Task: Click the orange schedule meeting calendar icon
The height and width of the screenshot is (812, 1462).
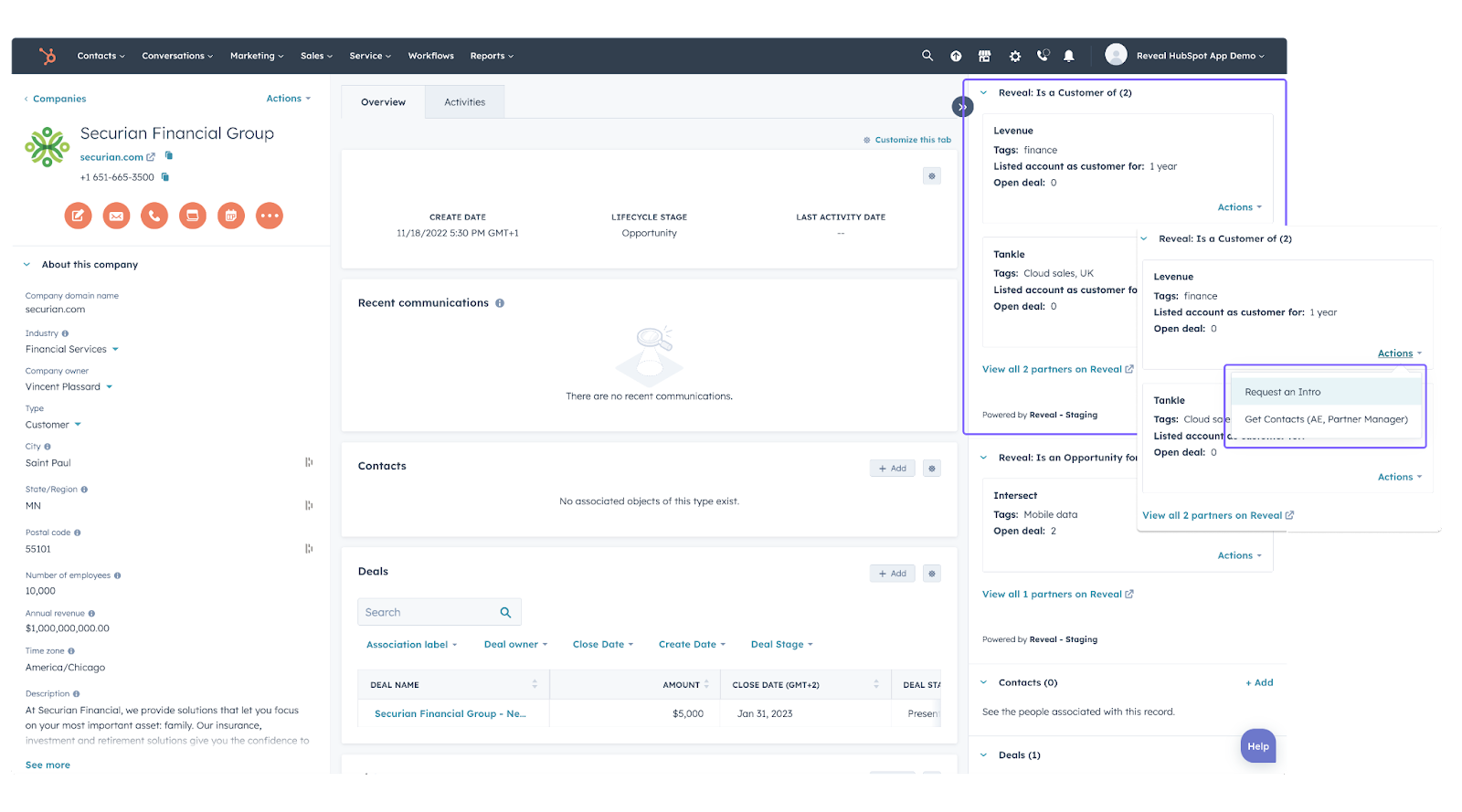Action: [x=231, y=216]
